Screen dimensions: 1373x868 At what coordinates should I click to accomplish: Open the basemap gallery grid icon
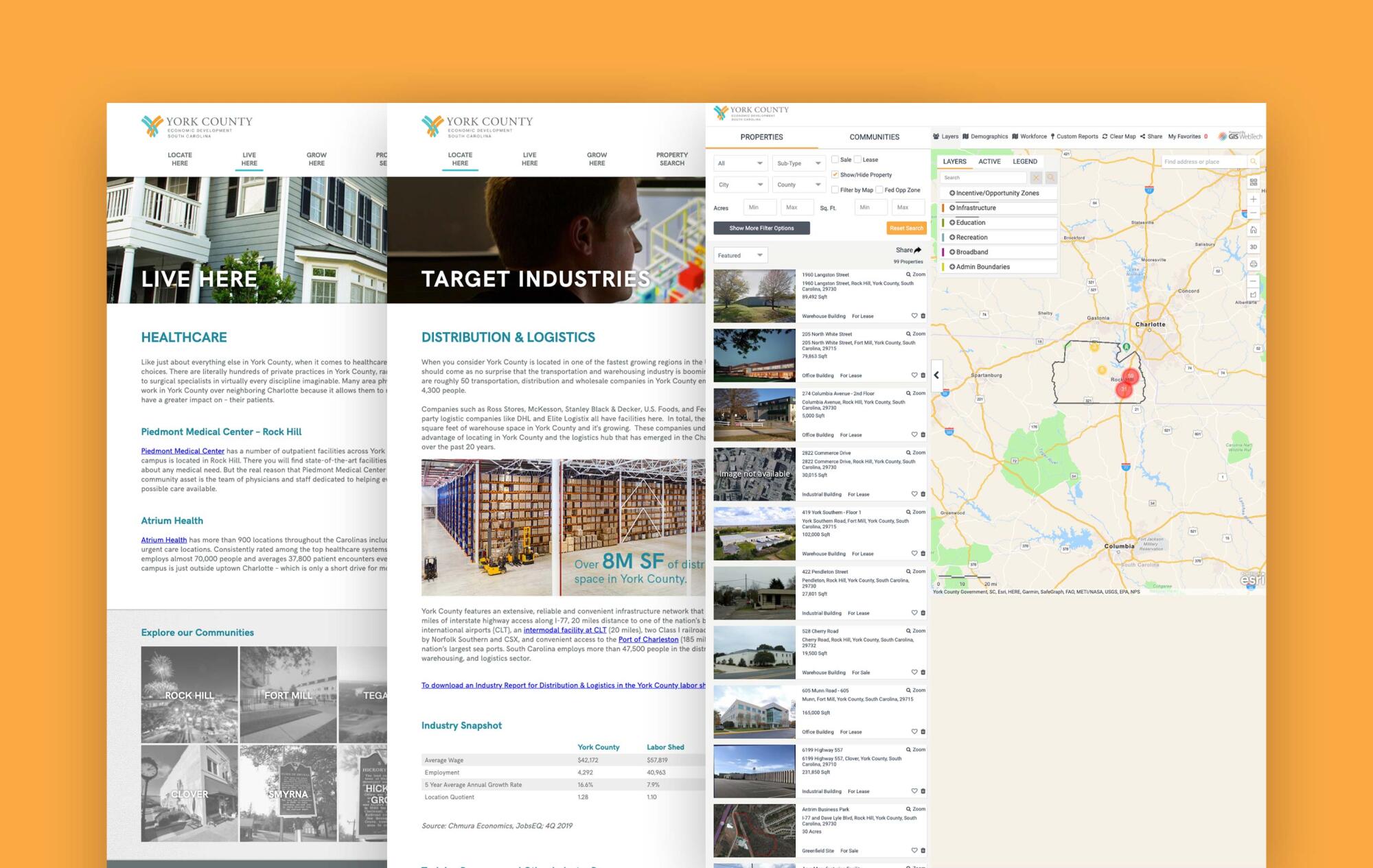pyautogui.click(x=1254, y=182)
